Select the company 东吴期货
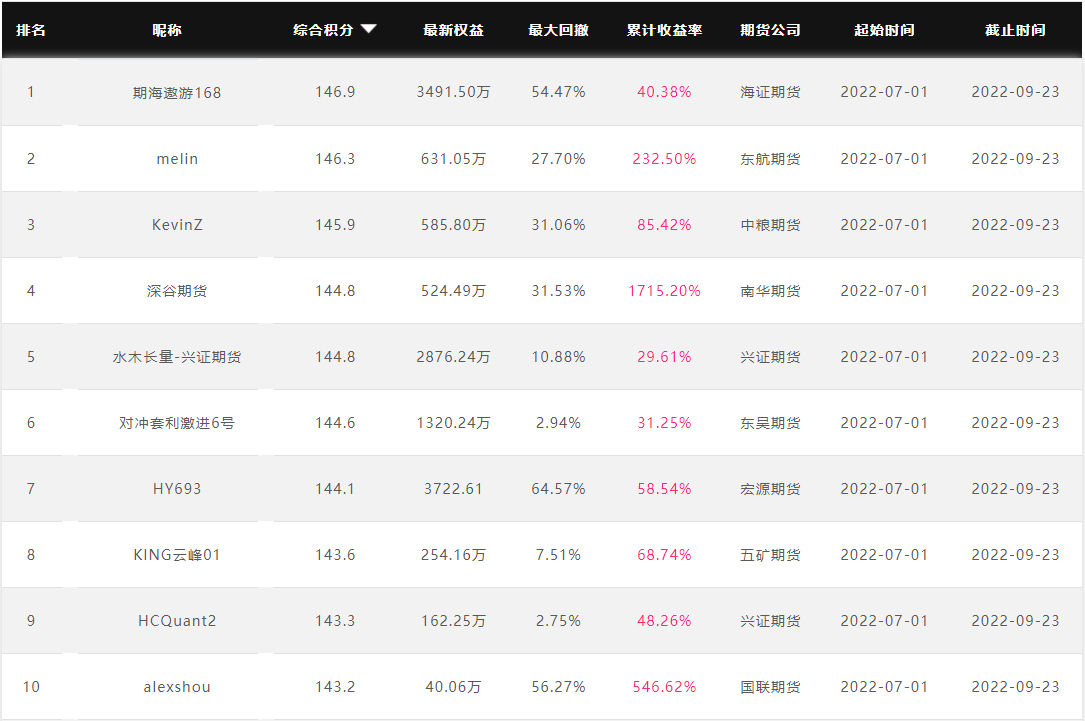The image size is (1085, 721). tap(770, 423)
